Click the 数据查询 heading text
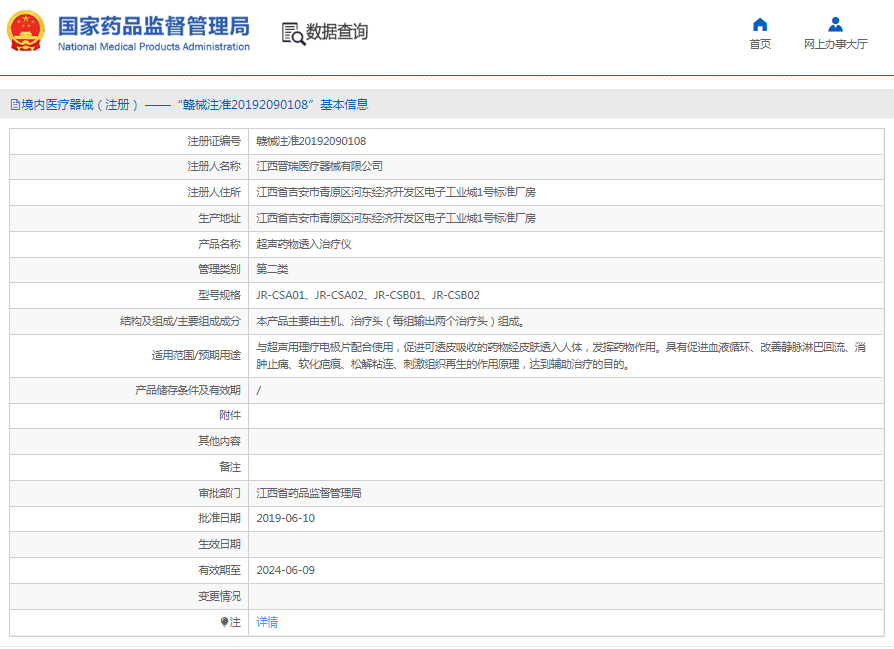This screenshot has height=649, width=894. point(336,32)
